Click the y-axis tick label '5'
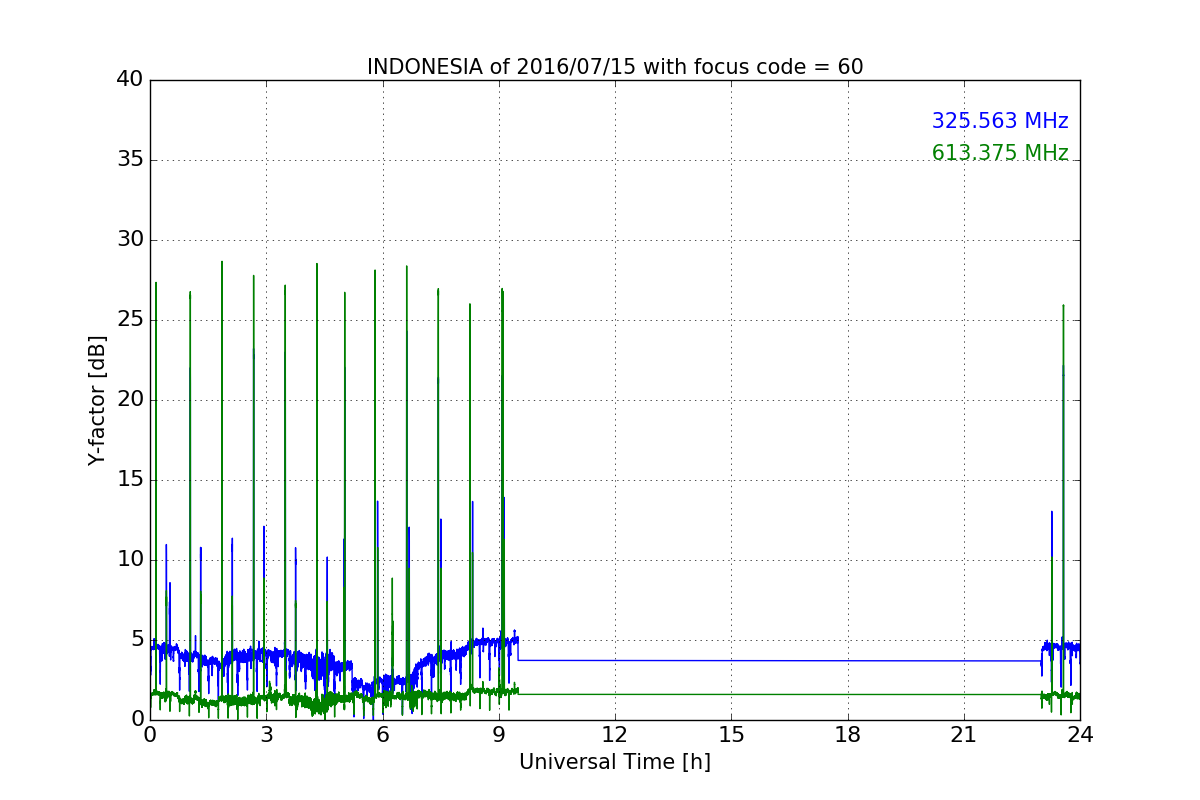Viewport: 1200px width, 800px height. (x=138, y=640)
